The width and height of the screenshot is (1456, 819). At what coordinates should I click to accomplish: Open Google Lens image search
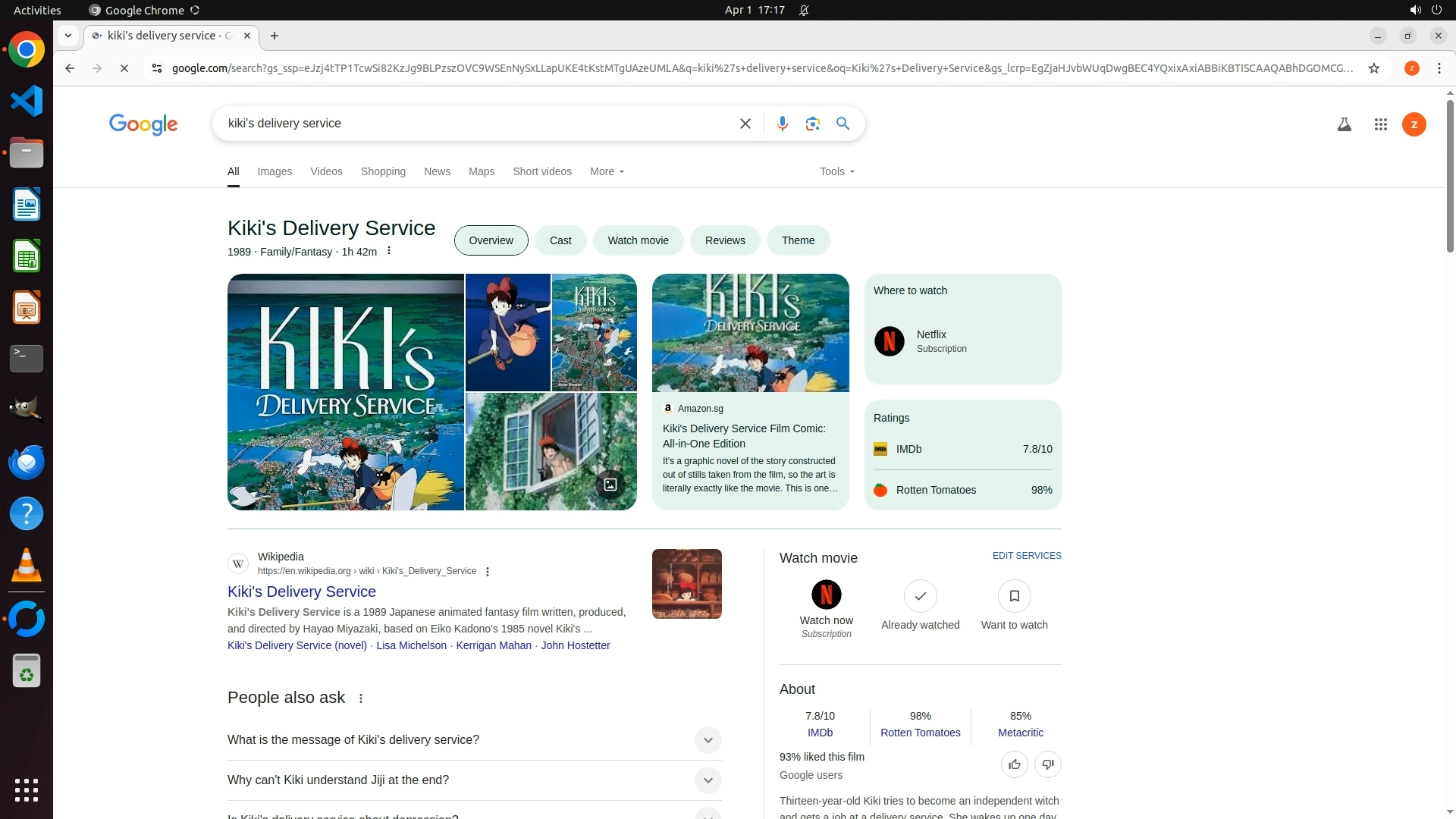pyautogui.click(x=812, y=124)
